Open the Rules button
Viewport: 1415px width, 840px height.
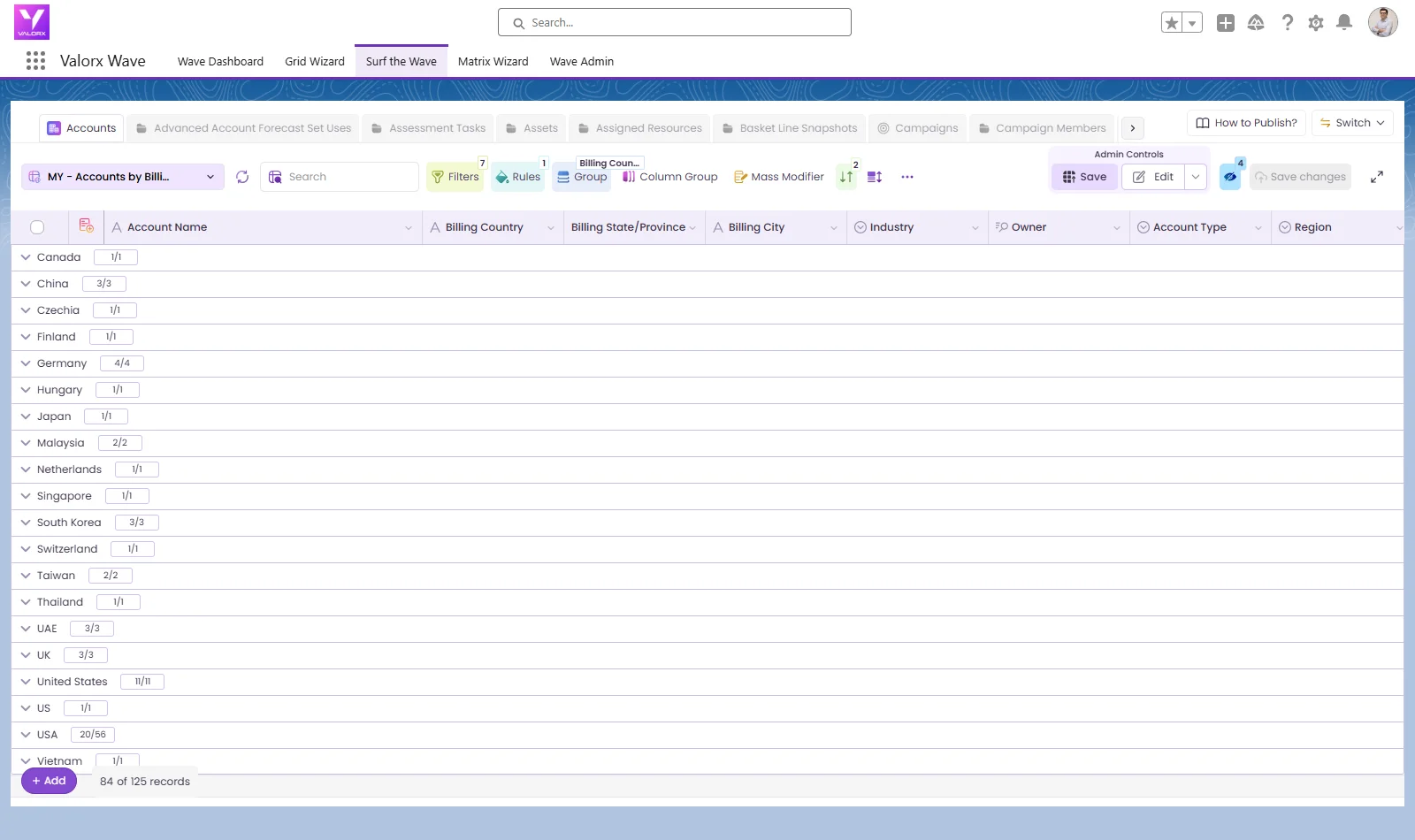[x=518, y=177]
